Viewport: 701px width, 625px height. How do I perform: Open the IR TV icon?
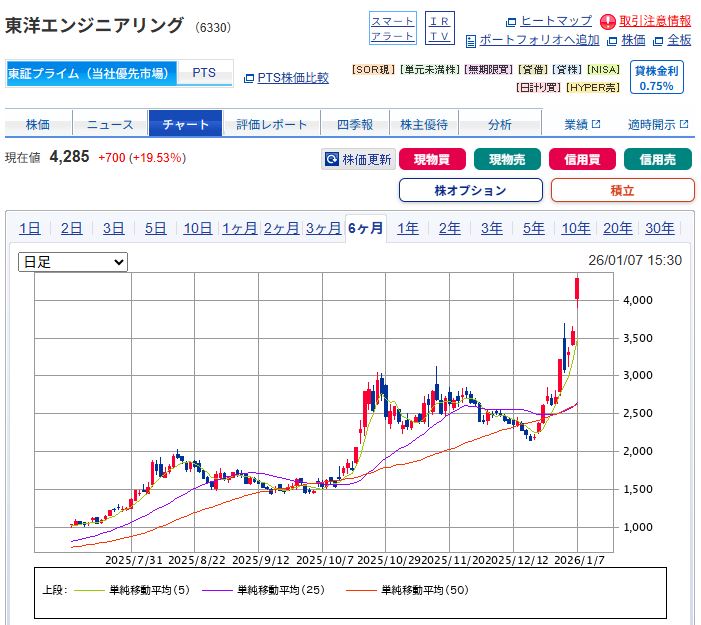(x=438, y=28)
